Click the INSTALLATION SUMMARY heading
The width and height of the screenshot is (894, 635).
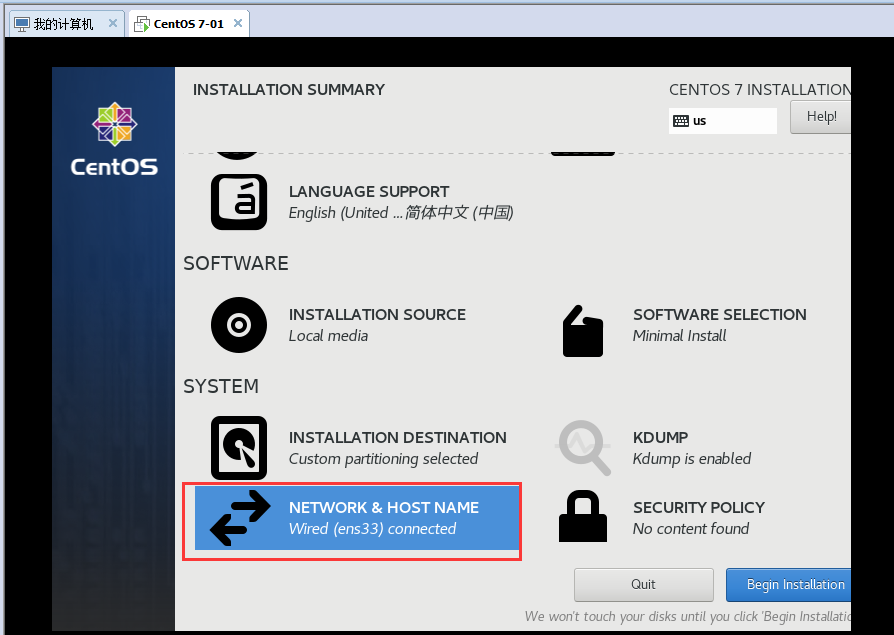click(x=288, y=89)
